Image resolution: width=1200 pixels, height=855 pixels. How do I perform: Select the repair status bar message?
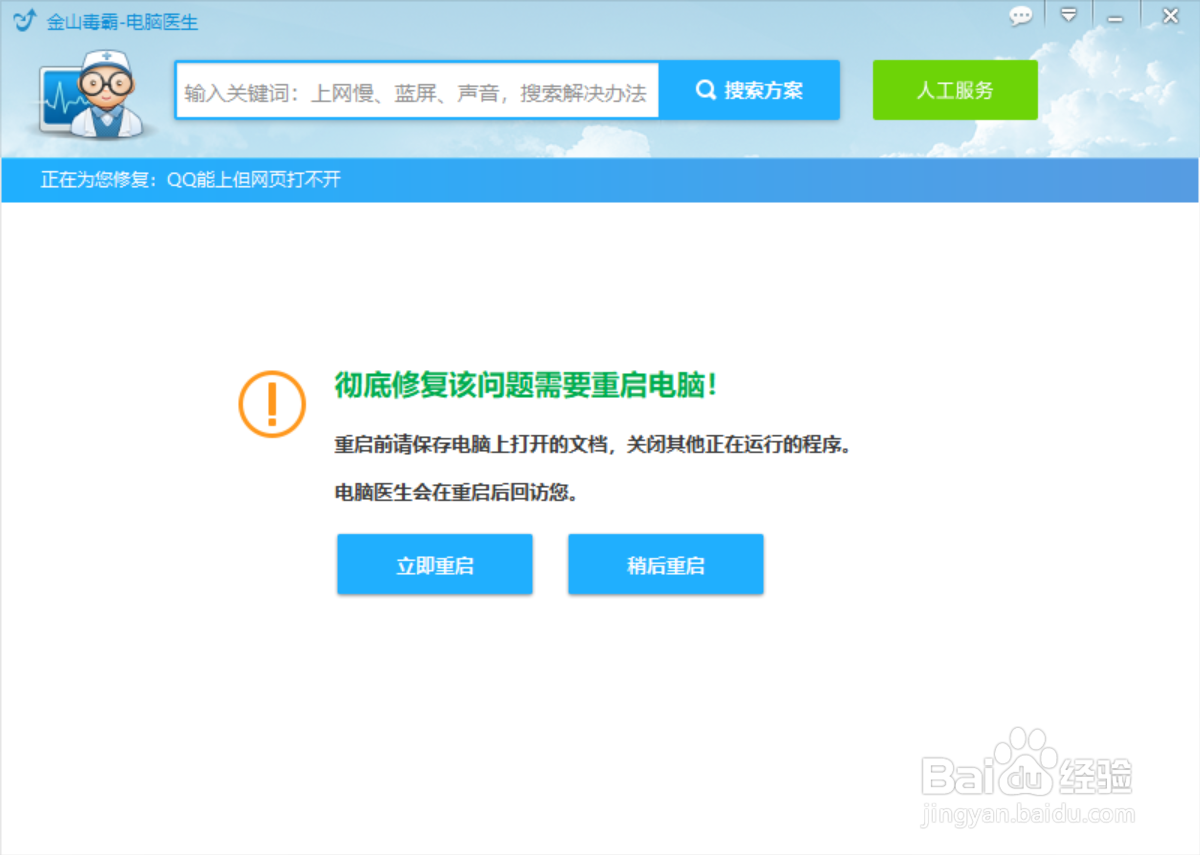tap(190, 180)
